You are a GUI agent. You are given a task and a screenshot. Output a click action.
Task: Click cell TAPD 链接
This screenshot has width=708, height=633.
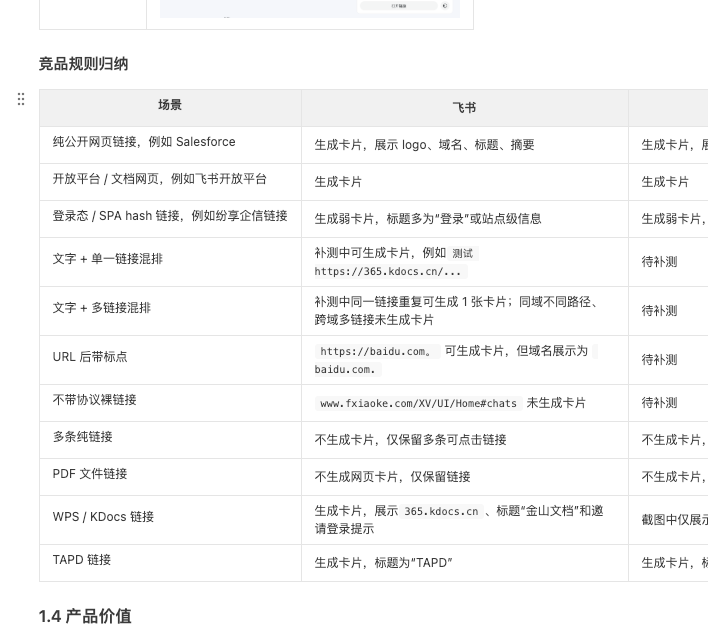click(x=170, y=563)
